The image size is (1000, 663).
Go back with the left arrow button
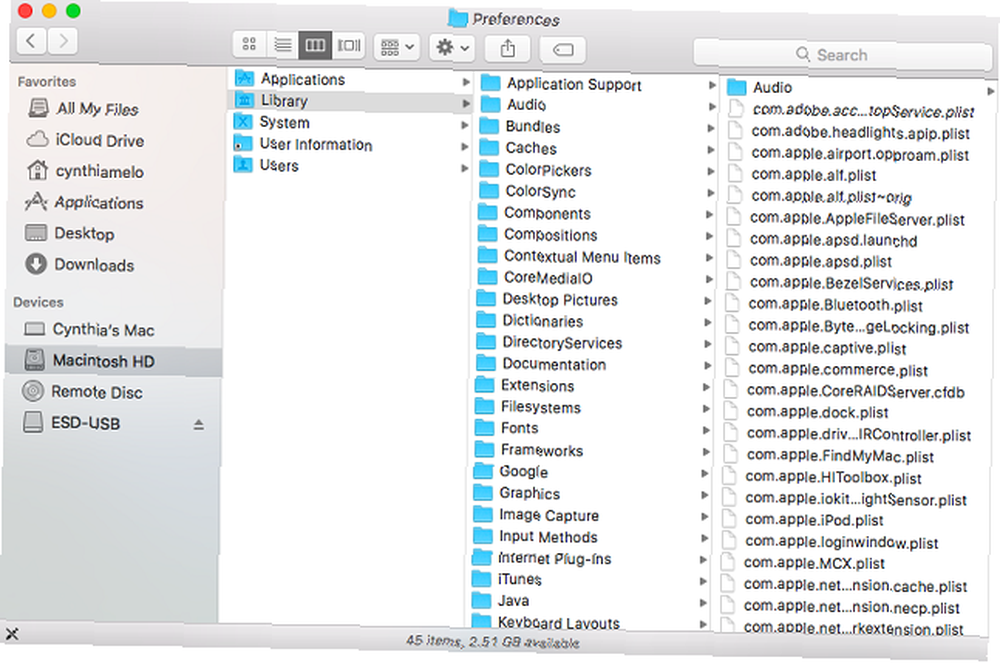click(31, 41)
